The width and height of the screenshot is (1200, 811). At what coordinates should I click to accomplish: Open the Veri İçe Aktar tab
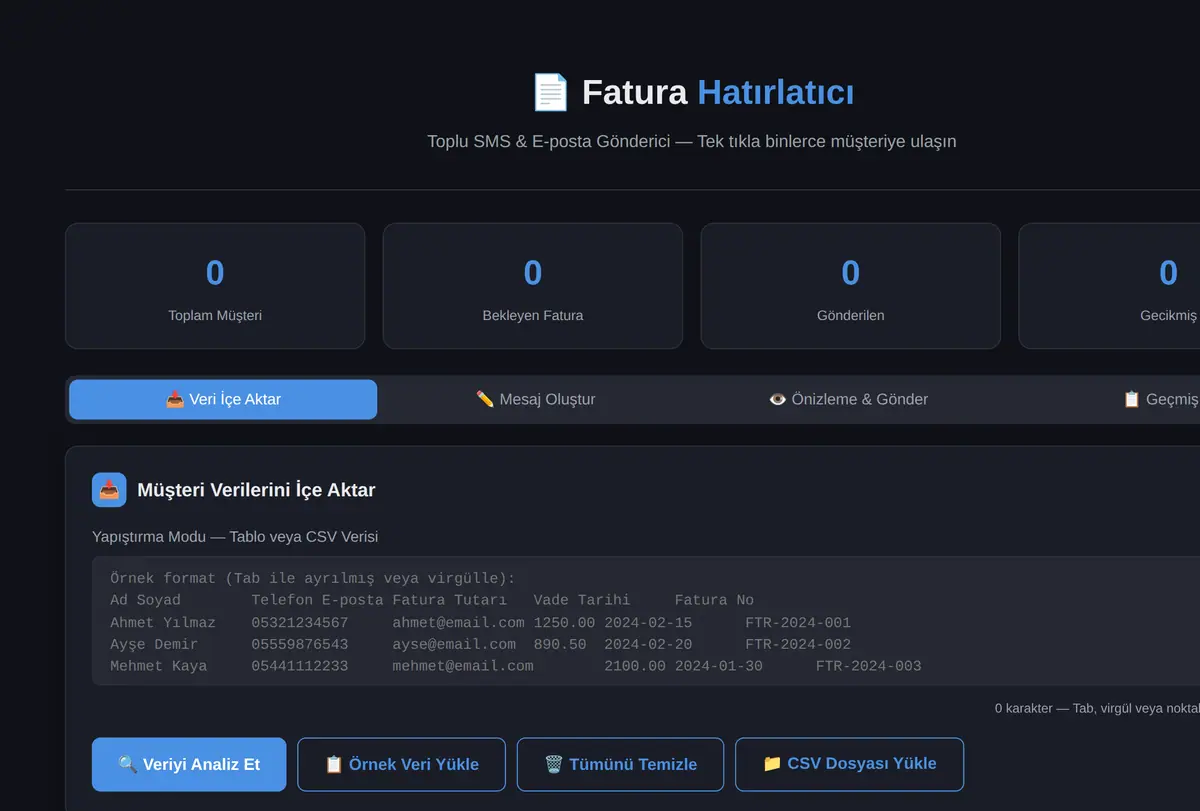(223, 399)
